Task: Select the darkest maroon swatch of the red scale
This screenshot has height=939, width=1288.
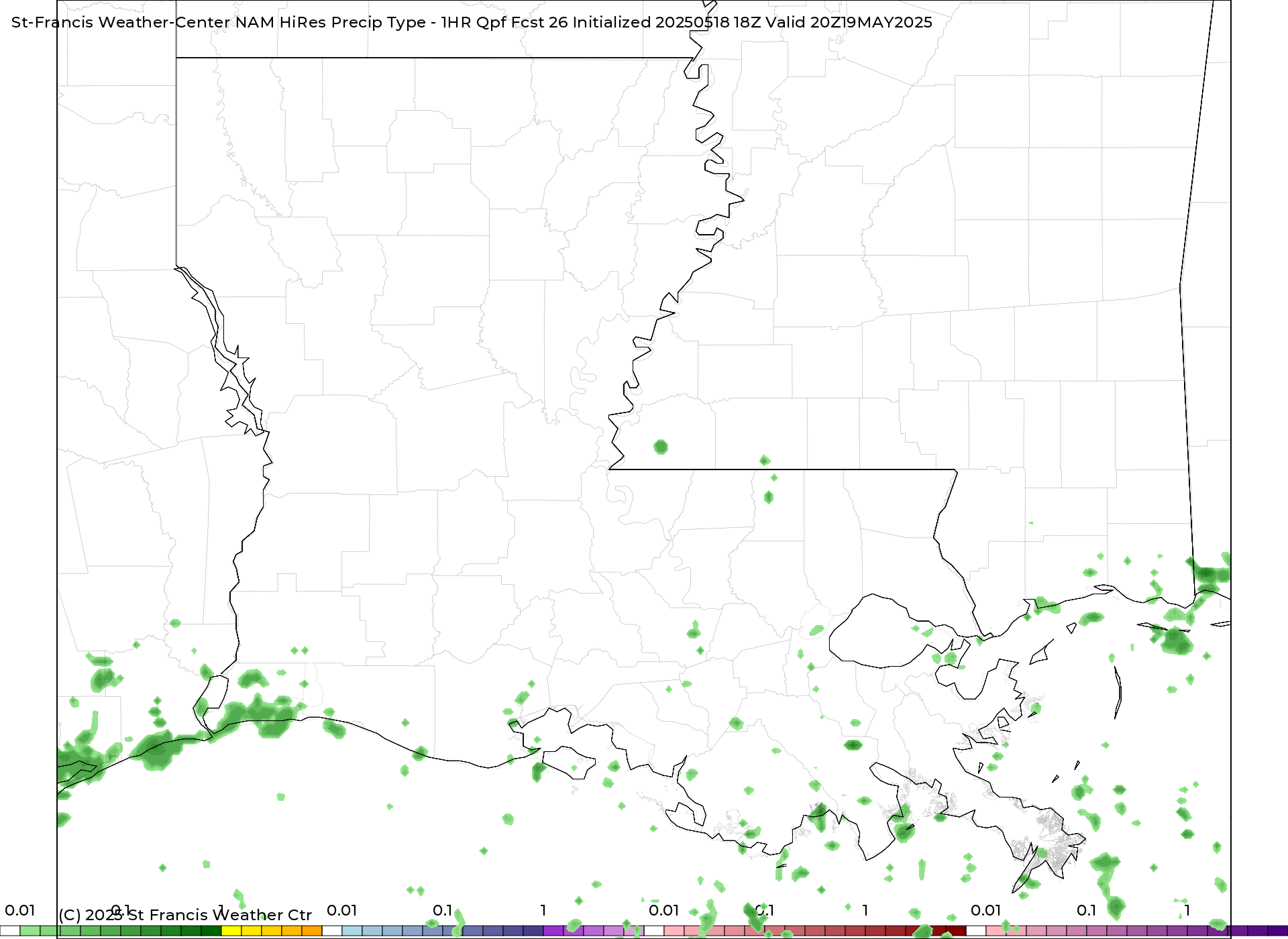Action: pos(956,931)
